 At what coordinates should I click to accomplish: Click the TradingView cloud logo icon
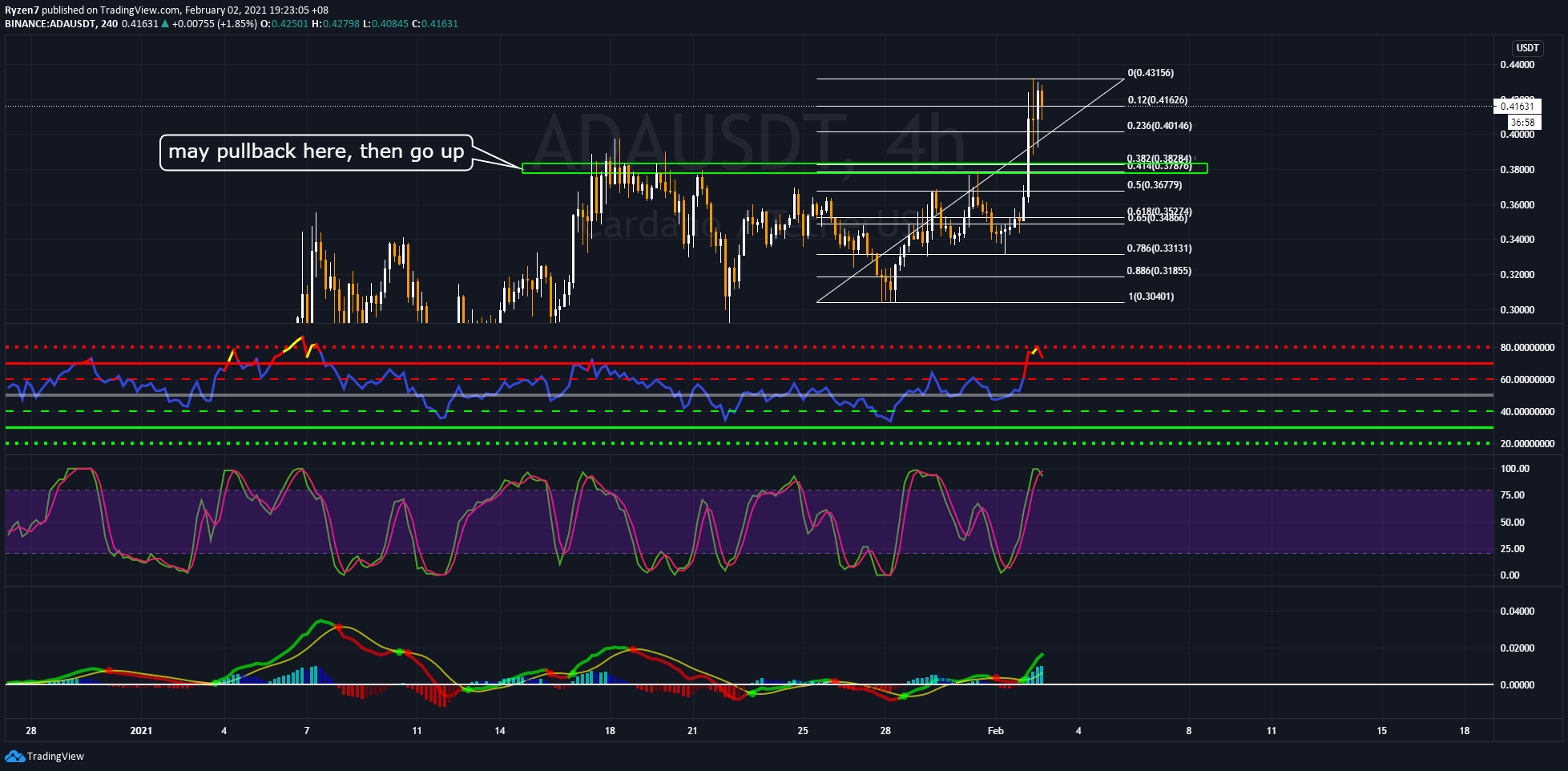click(15, 756)
